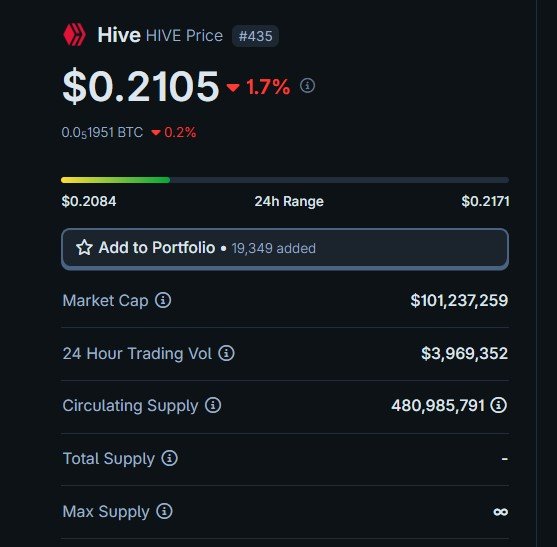Viewport: 557px width, 547px height.
Task: Click the infinity max supply symbol
Action: [501, 512]
